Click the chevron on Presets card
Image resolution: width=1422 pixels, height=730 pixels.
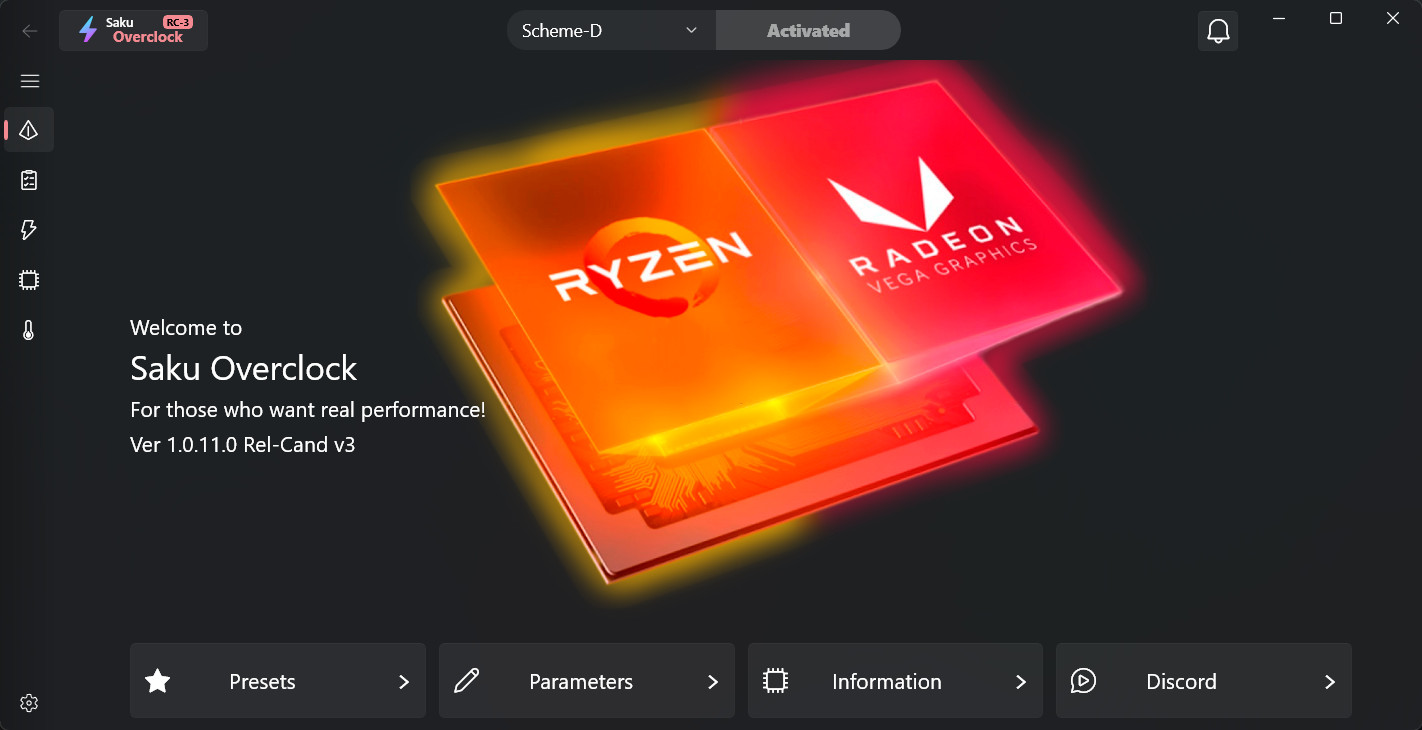pyautogui.click(x=404, y=682)
